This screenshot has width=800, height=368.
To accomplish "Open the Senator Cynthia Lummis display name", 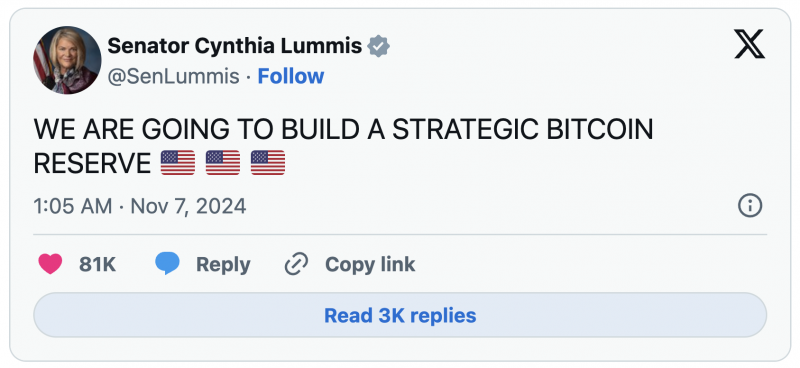I will (235, 46).
